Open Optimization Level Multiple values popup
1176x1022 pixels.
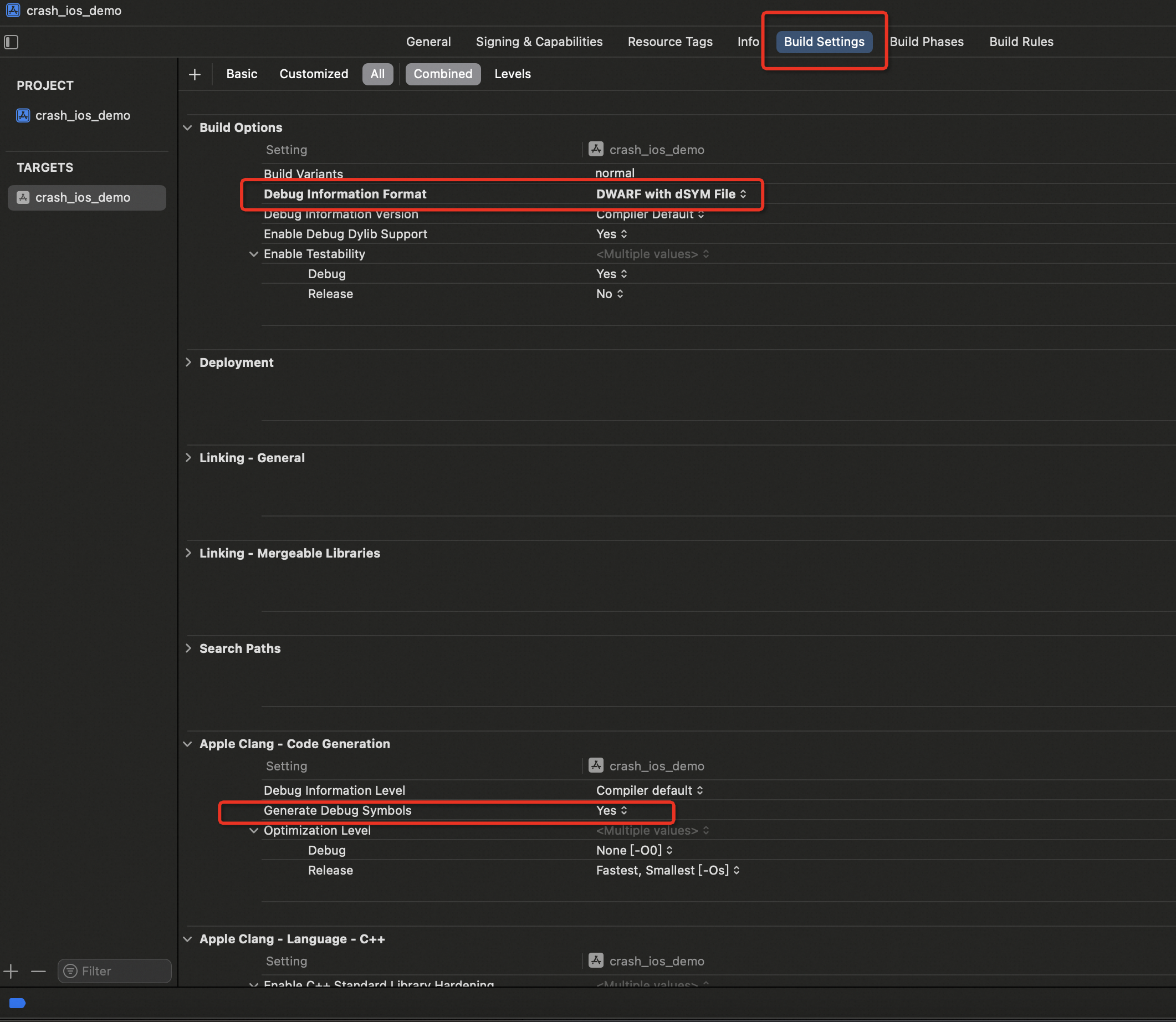(652, 830)
